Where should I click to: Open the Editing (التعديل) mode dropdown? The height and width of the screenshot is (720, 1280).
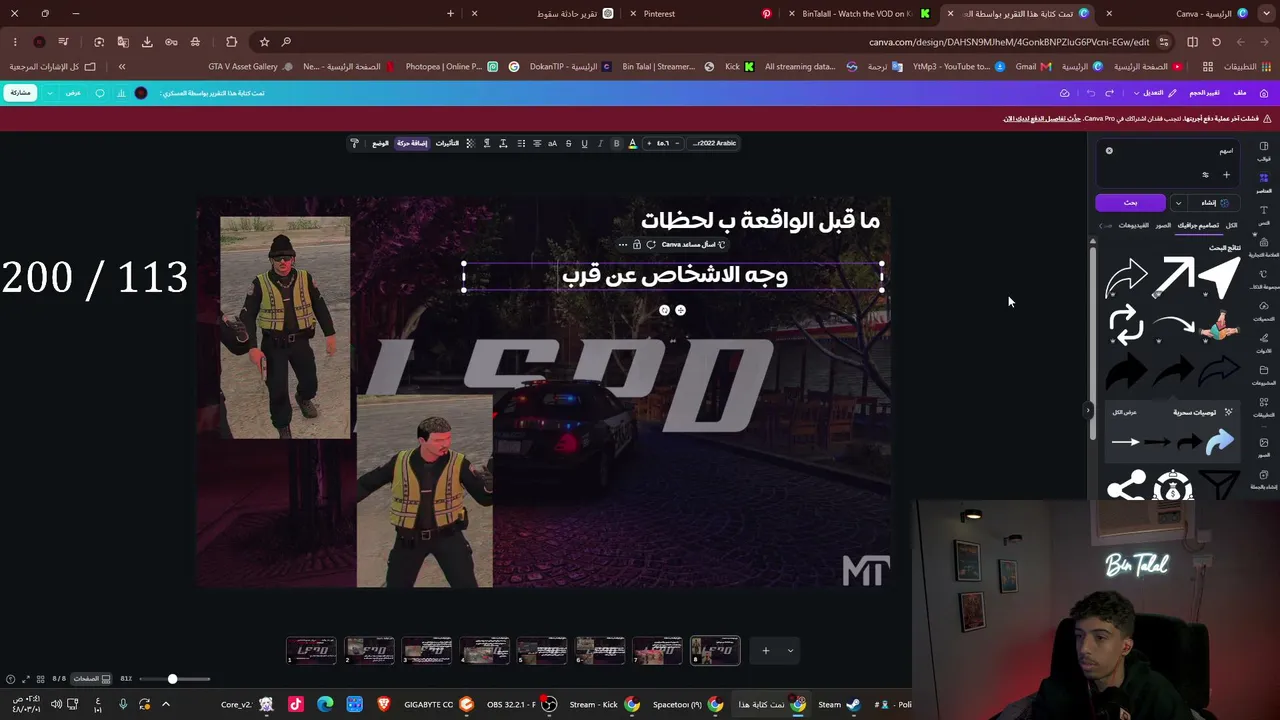click(x=1153, y=93)
